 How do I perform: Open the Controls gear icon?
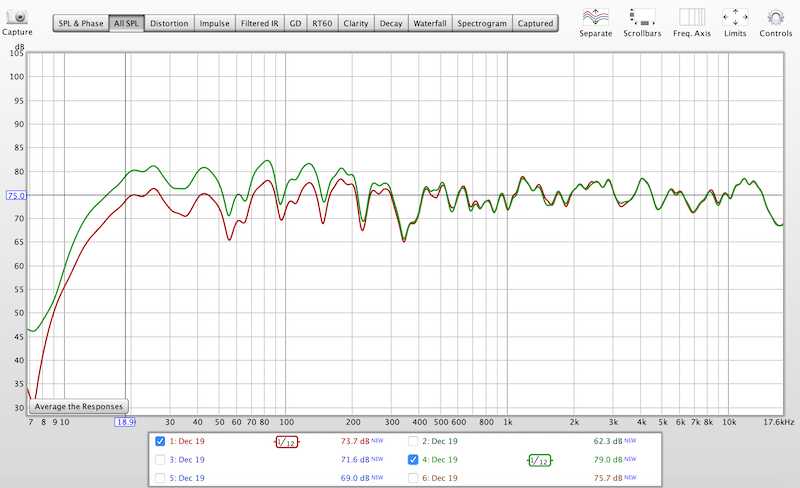776,17
